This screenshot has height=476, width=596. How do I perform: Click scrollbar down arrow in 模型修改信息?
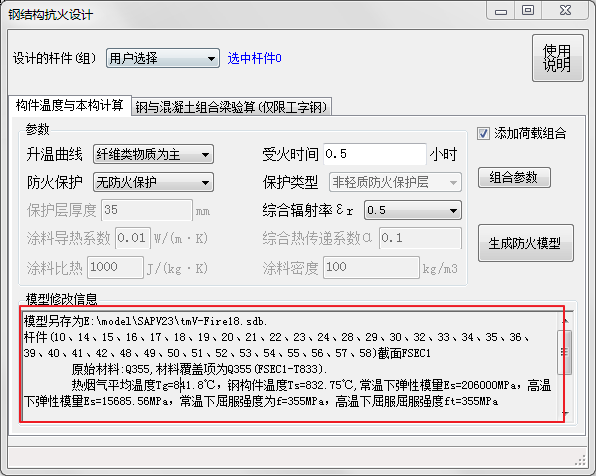coord(565,413)
